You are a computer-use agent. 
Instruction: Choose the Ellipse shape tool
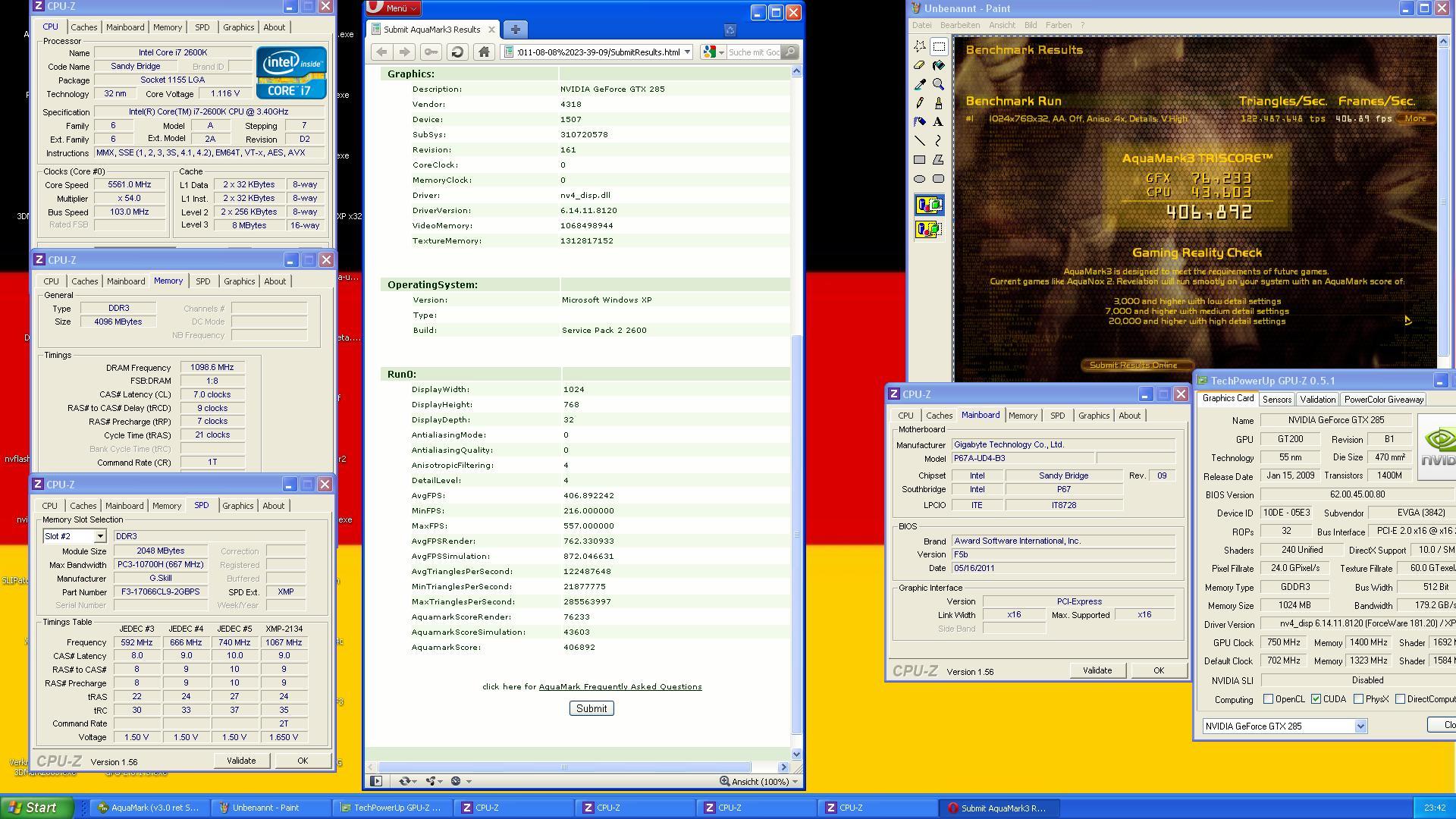(x=920, y=179)
